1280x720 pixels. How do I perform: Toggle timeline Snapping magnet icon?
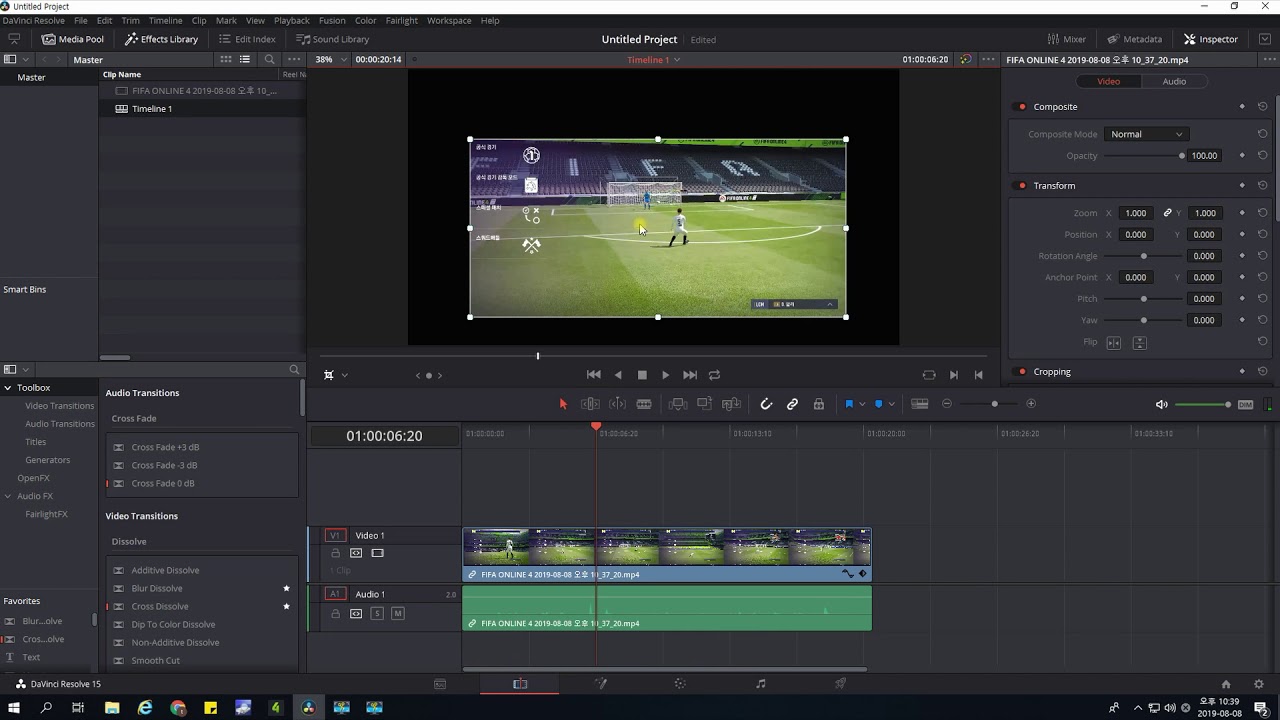click(766, 404)
